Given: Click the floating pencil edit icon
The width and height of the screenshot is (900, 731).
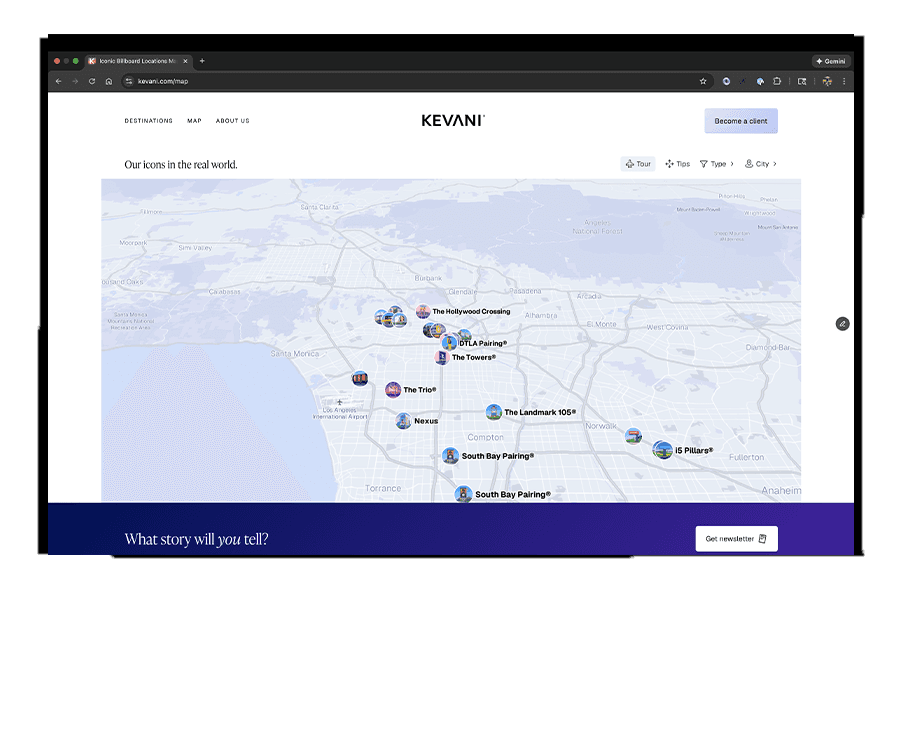Looking at the screenshot, I should (842, 323).
